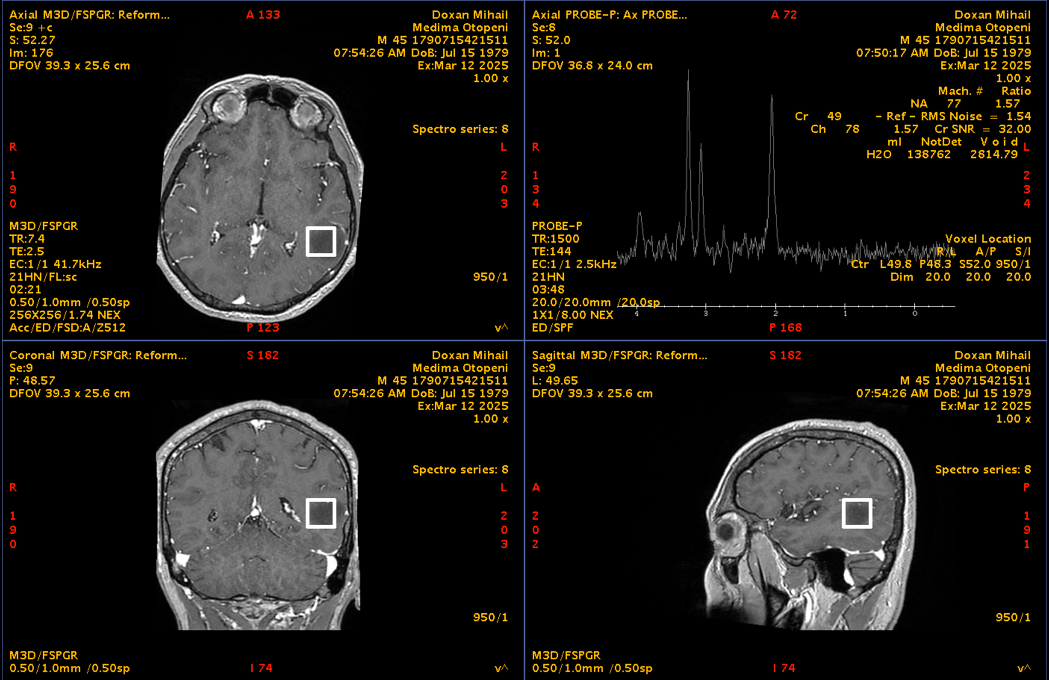Select the Im: 176 image number in axial view

point(30,53)
